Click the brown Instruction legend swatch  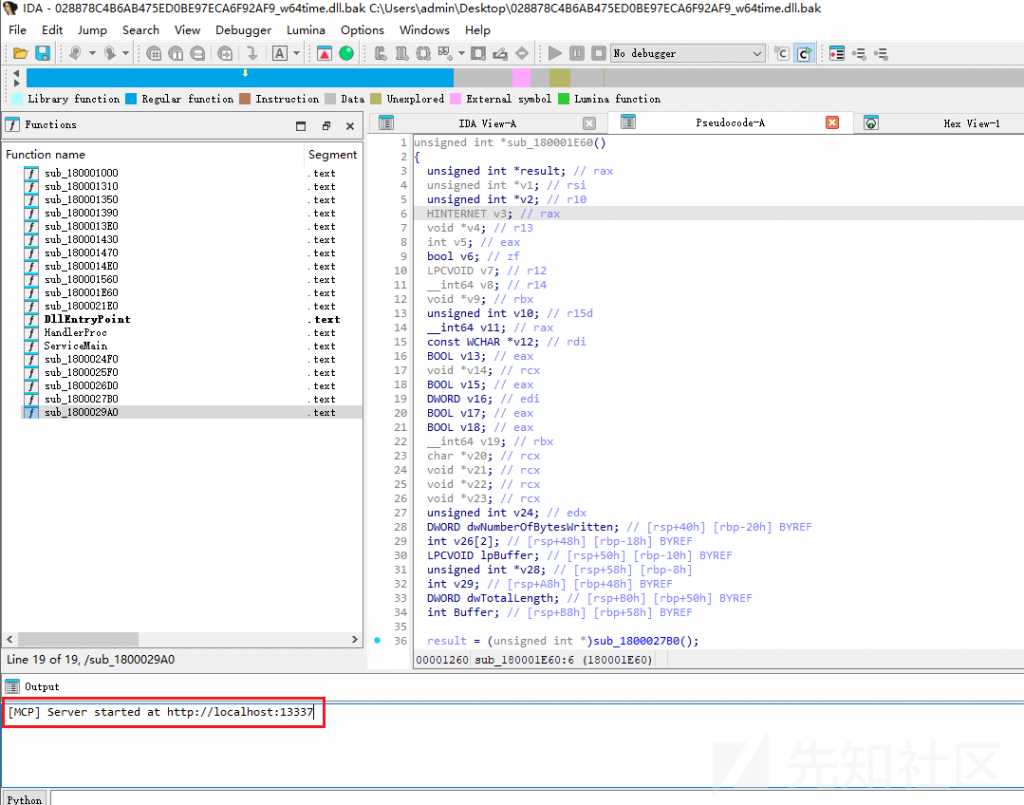coord(245,99)
